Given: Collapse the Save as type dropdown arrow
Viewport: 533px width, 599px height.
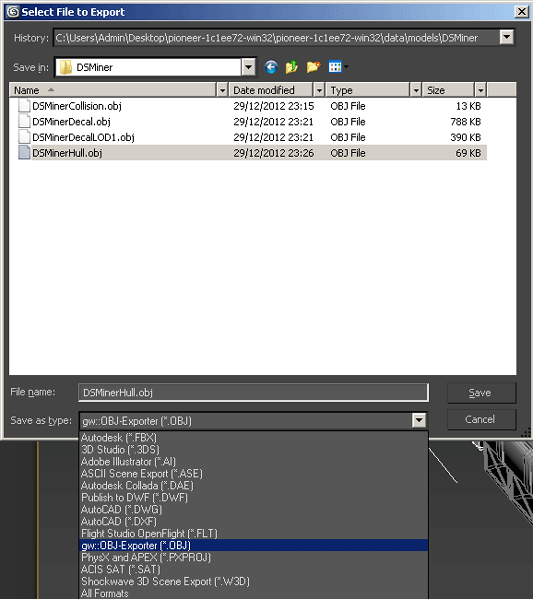Looking at the screenshot, I should pyautogui.click(x=419, y=421).
